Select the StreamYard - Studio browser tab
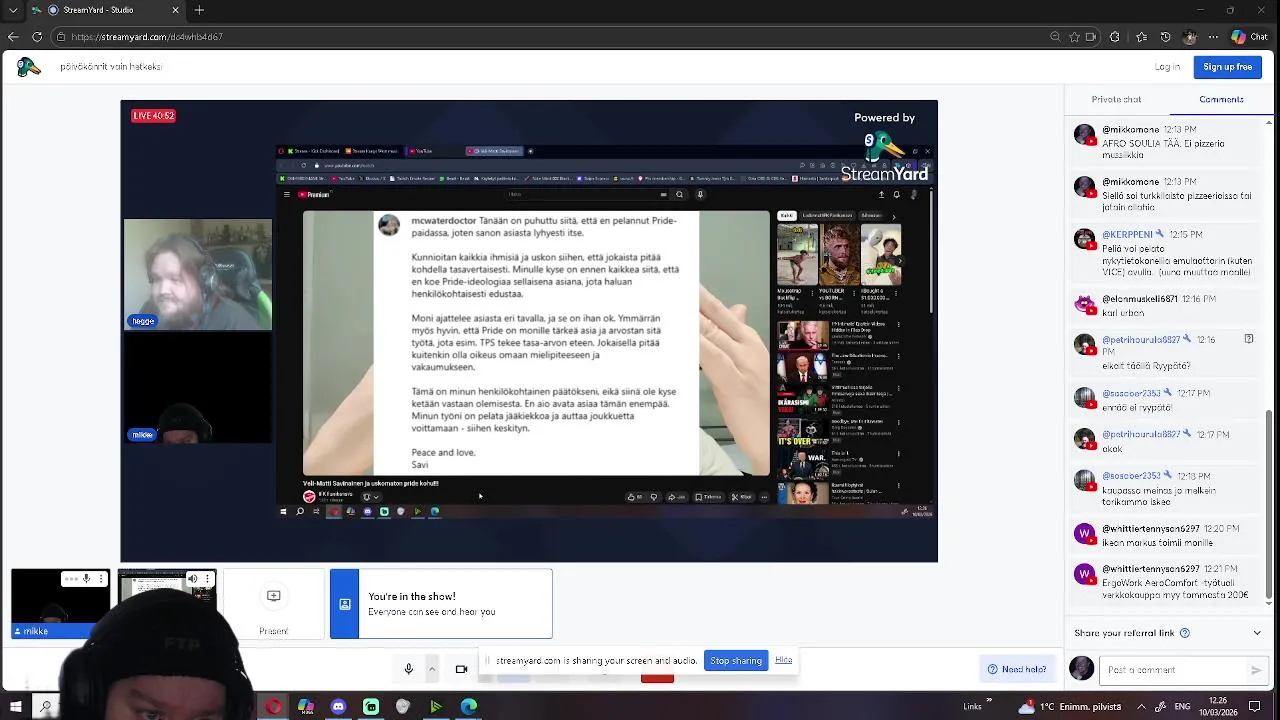The image size is (1280, 720). pyautogui.click(x=108, y=10)
